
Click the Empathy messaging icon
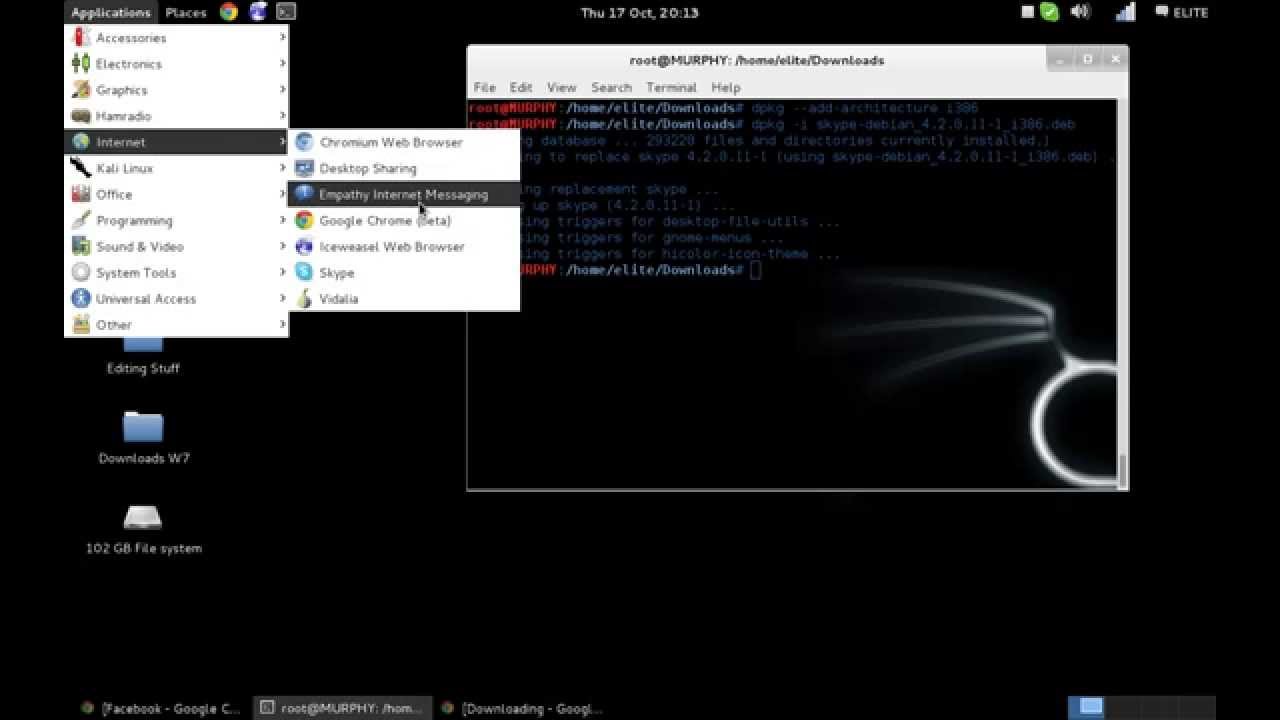(x=304, y=194)
